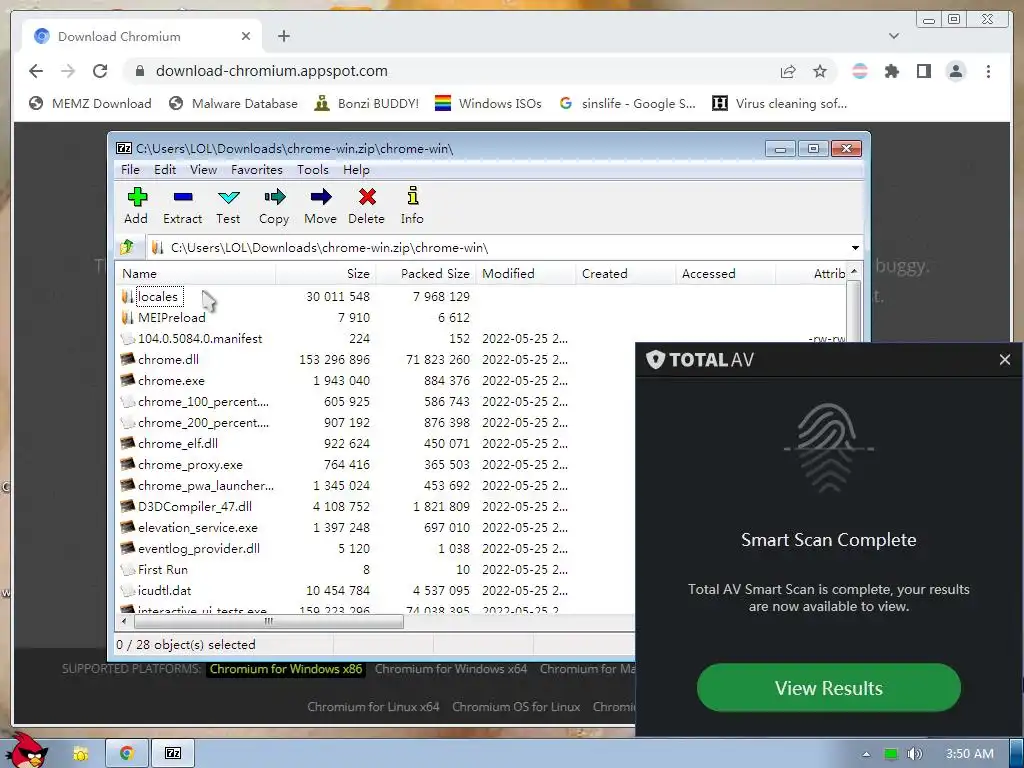The image size is (1024, 768).
Task: Open Bonzi BUDDY! bookmark
Action: click(x=366, y=104)
